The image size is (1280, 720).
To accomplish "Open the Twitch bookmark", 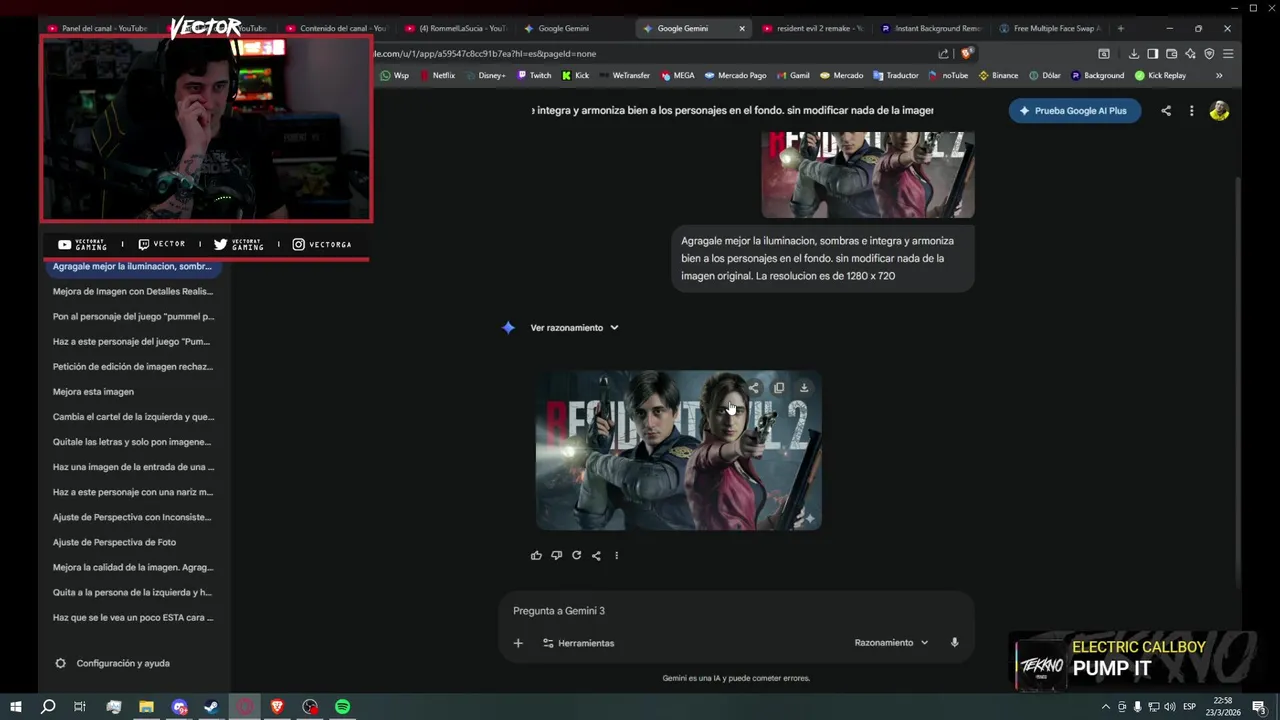I will (534, 75).
